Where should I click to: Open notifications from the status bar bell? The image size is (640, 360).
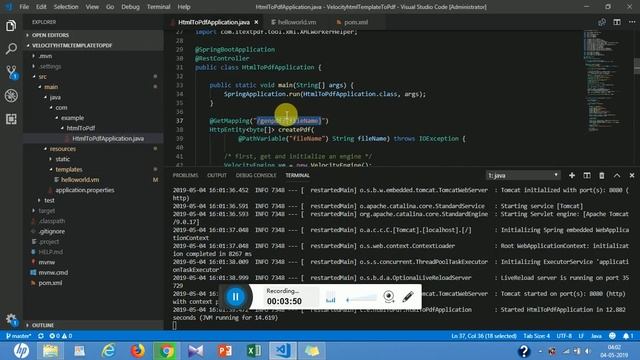pos(628,336)
